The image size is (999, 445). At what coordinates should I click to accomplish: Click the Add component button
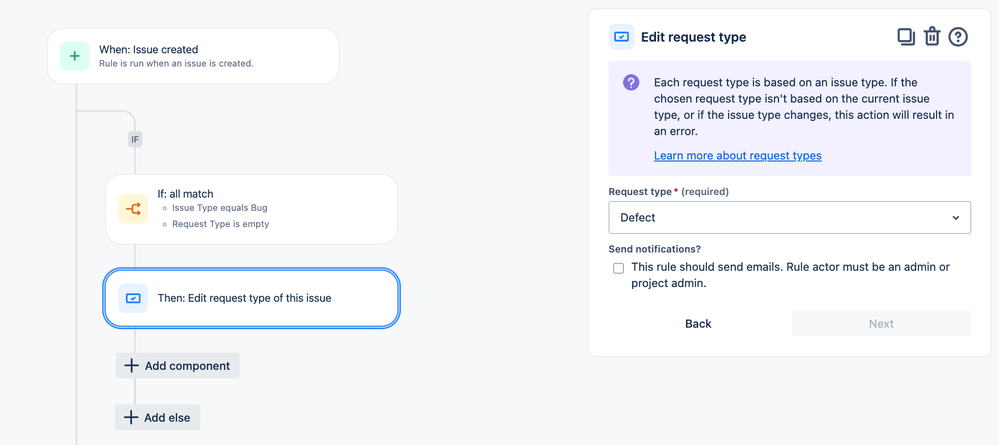178,365
